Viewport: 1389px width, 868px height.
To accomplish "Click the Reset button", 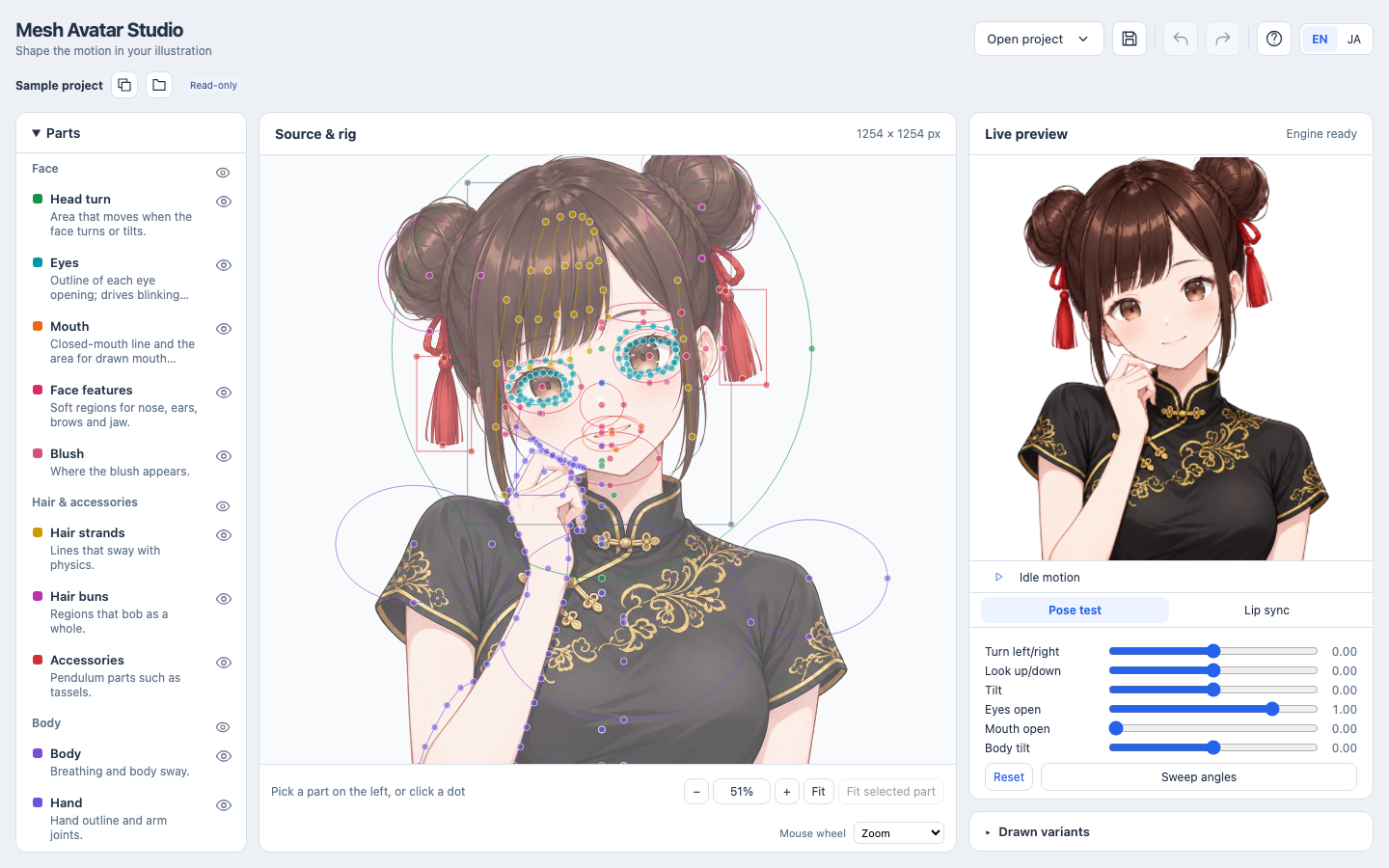I will tap(1009, 777).
